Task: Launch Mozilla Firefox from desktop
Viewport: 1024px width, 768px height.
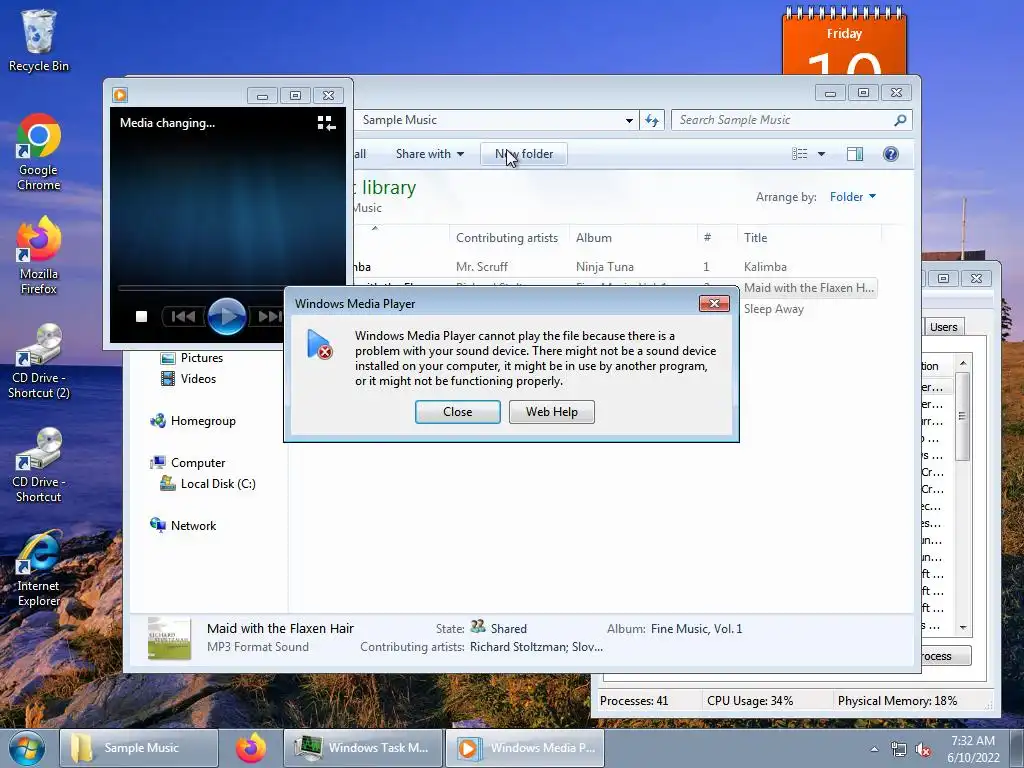Action: pos(39,256)
